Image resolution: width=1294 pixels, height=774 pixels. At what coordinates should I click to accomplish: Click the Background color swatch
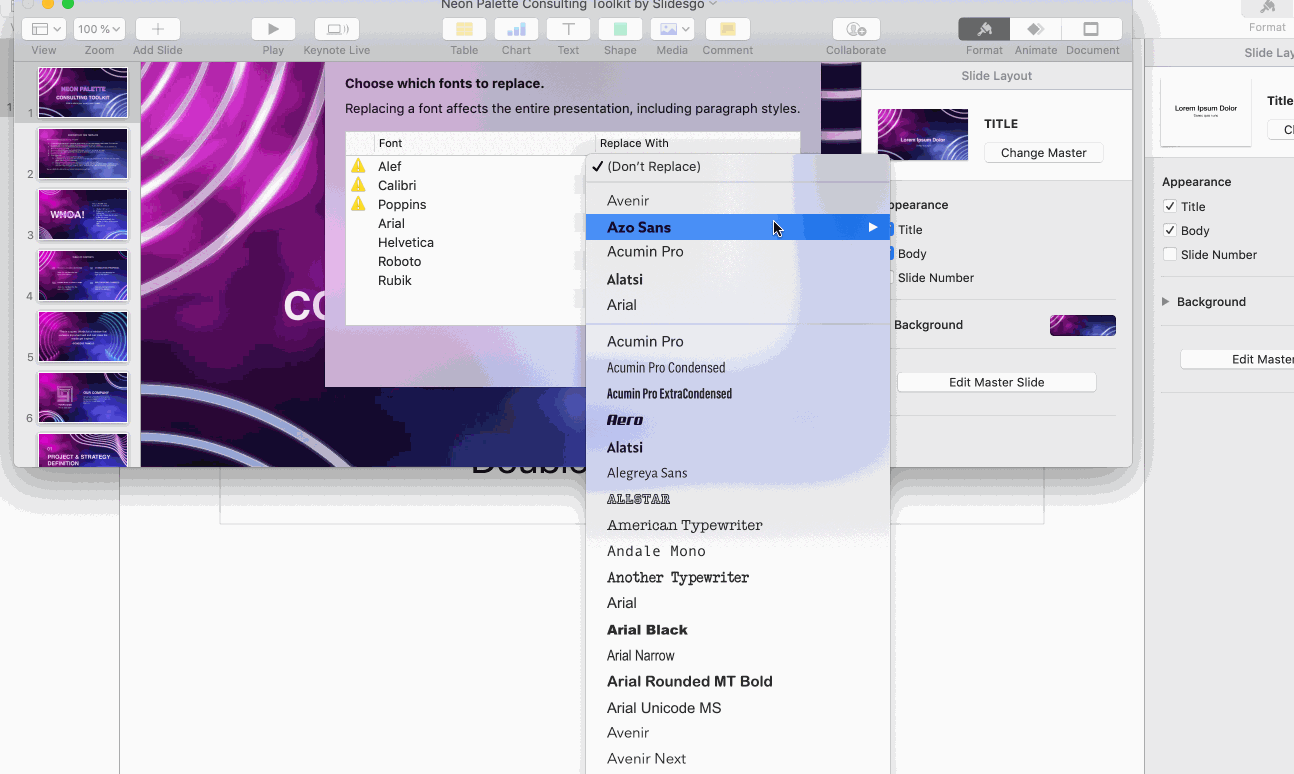coord(1082,325)
